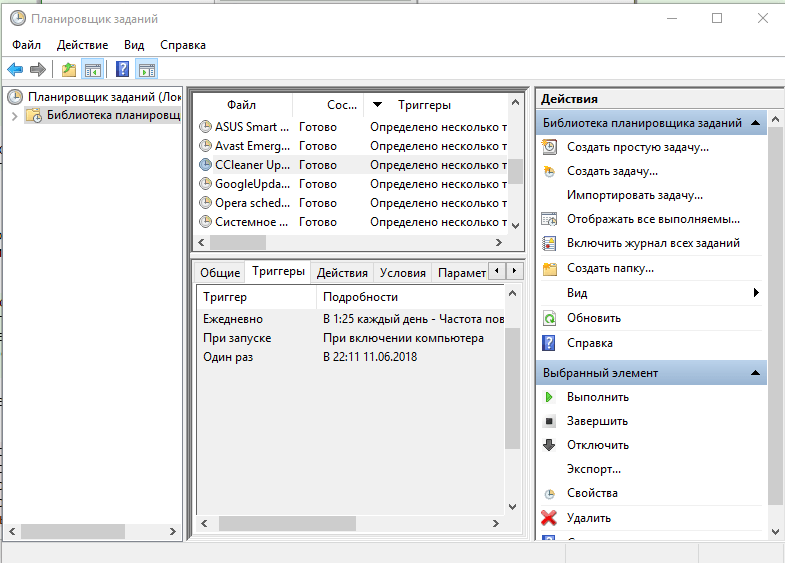This screenshot has width=785, height=563.
Task: Click the clock icon of CCleaner Up task
Action: click(205, 165)
